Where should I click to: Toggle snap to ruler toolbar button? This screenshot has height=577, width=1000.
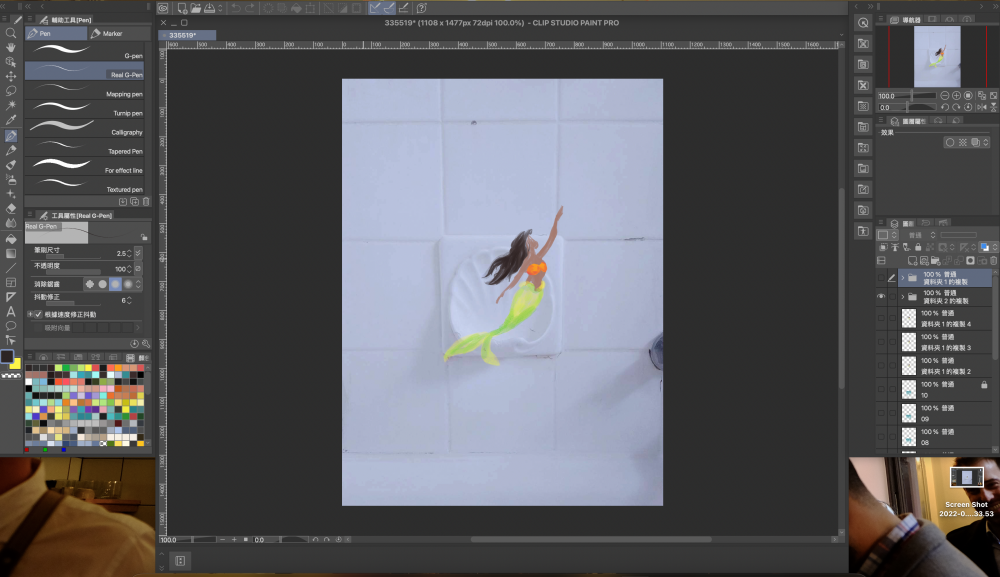[375, 8]
